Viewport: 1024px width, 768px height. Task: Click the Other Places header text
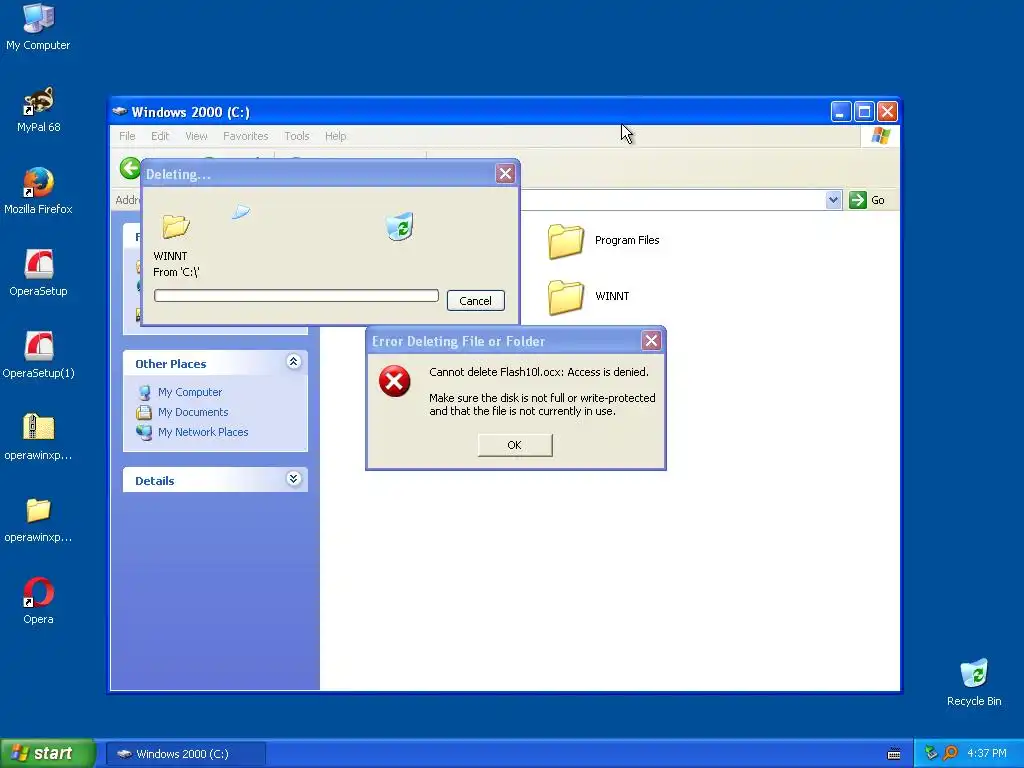coord(170,364)
